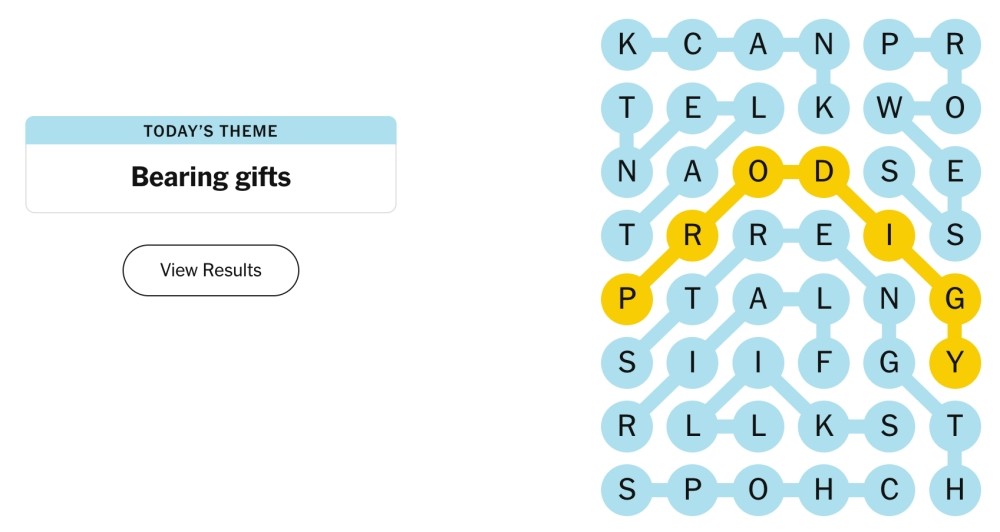Click the C tile in the top row
1000x532 pixels.
point(693,44)
